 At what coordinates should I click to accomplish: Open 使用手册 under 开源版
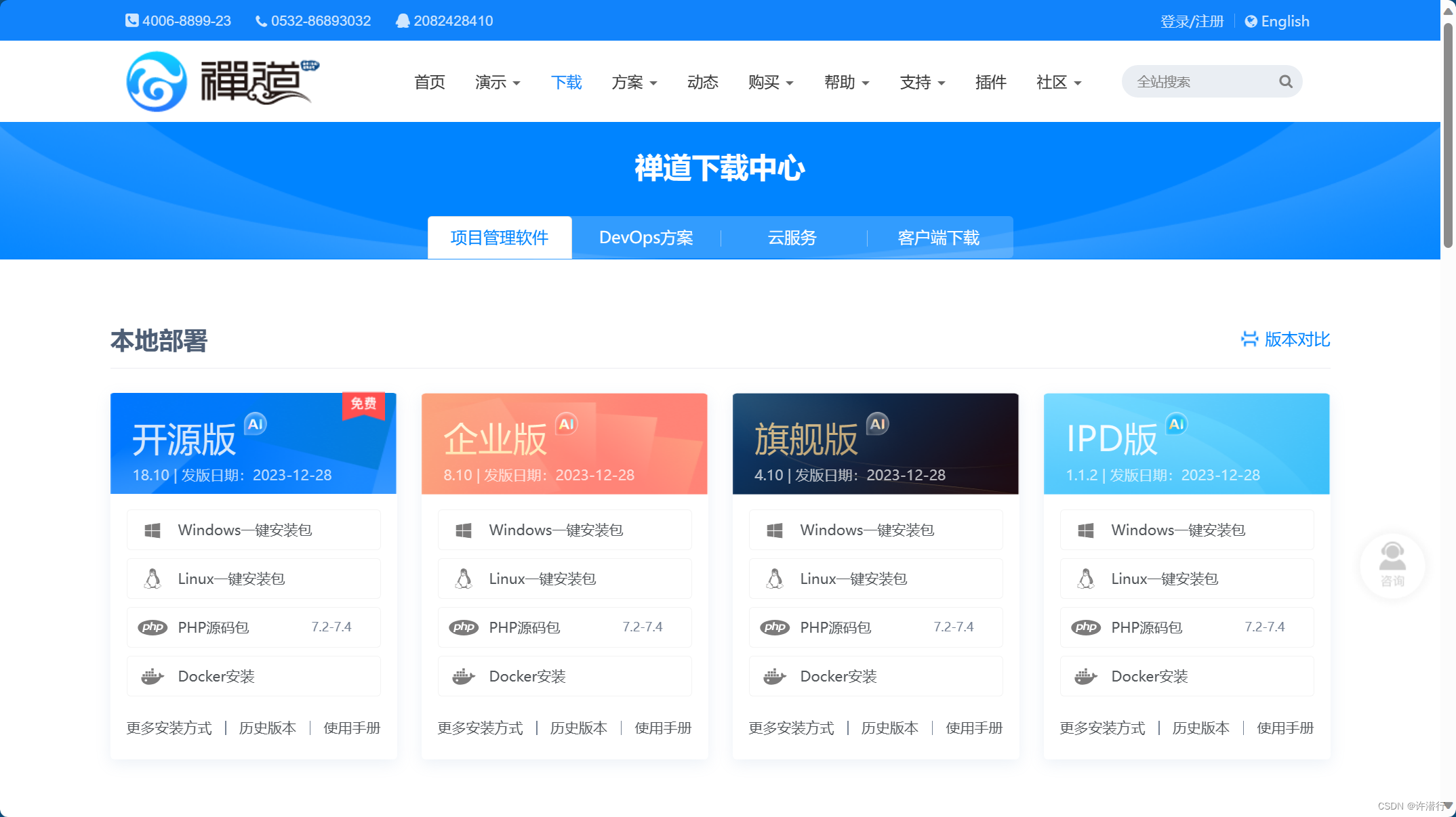352,728
